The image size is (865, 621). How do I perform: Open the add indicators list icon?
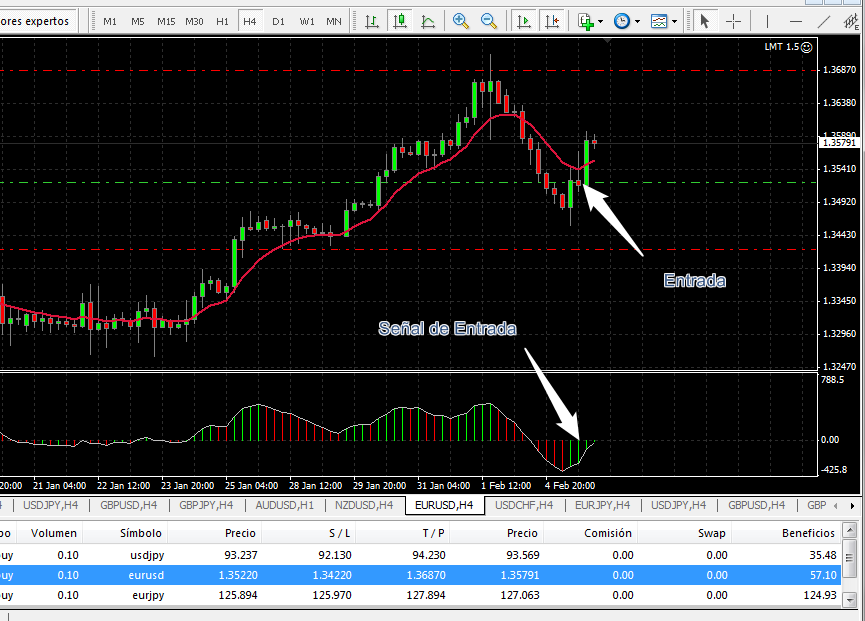tap(585, 22)
